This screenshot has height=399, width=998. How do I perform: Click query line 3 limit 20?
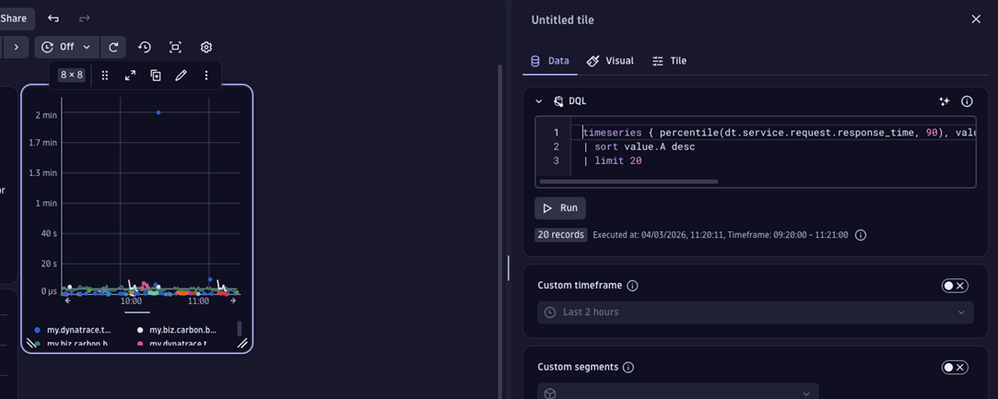click(612, 161)
